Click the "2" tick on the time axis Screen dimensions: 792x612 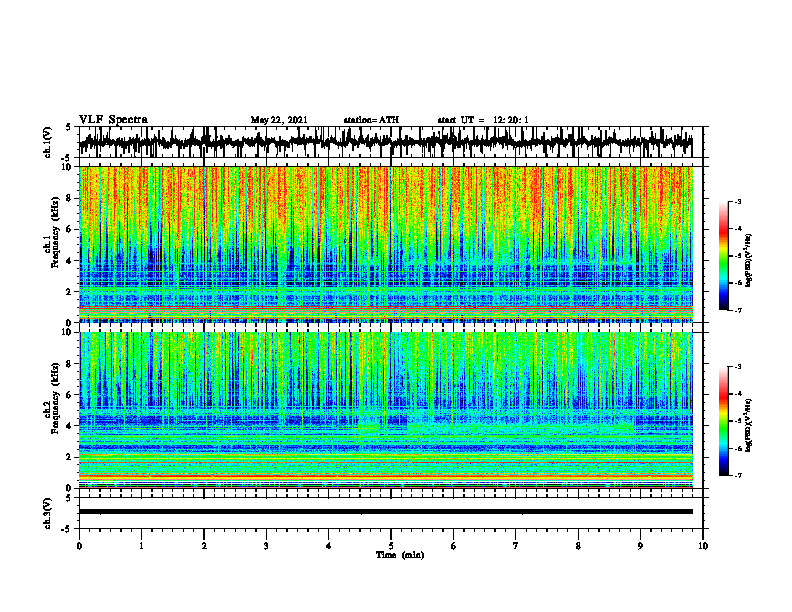coord(204,546)
